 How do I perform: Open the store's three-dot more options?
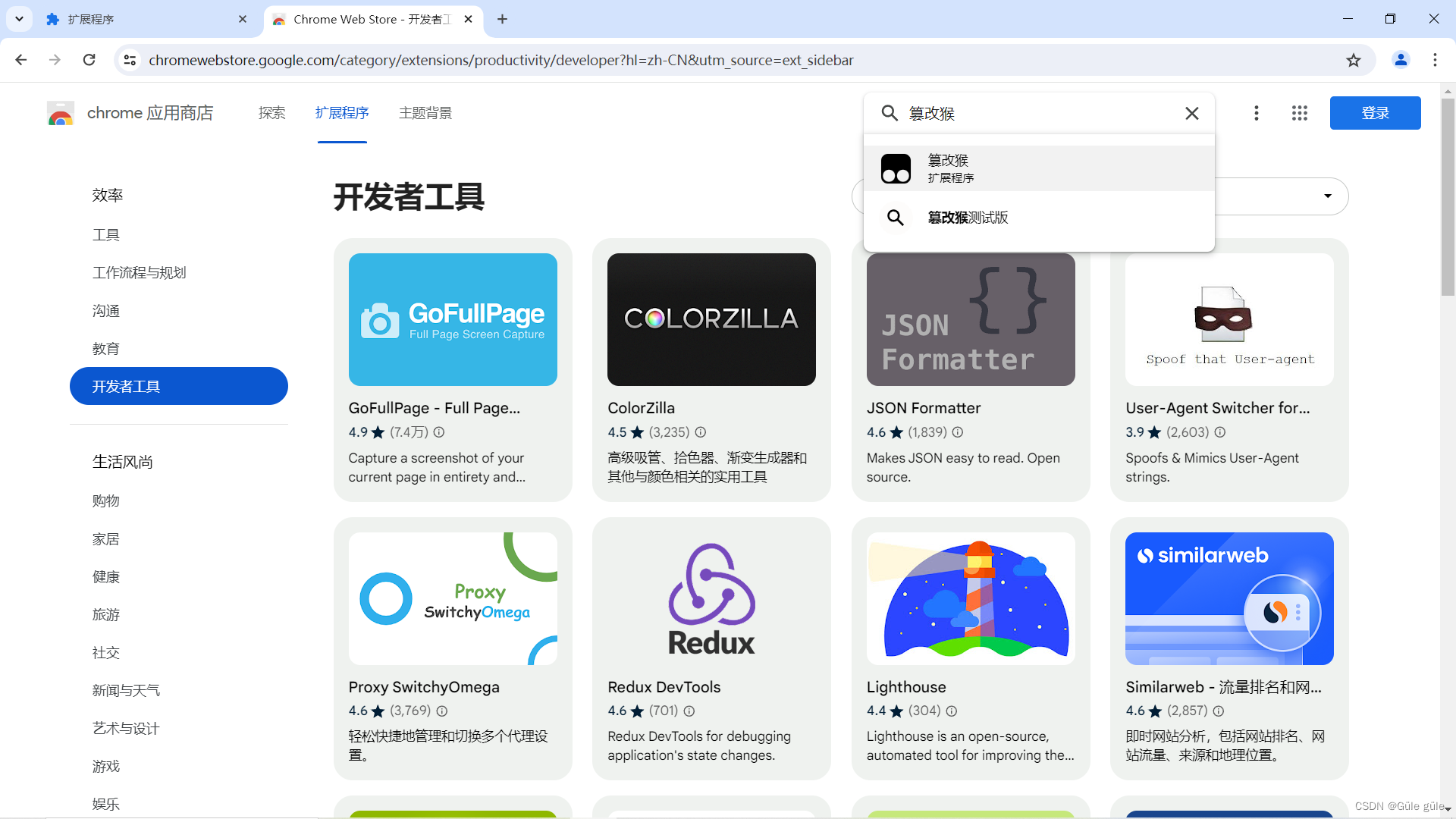click(1257, 113)
